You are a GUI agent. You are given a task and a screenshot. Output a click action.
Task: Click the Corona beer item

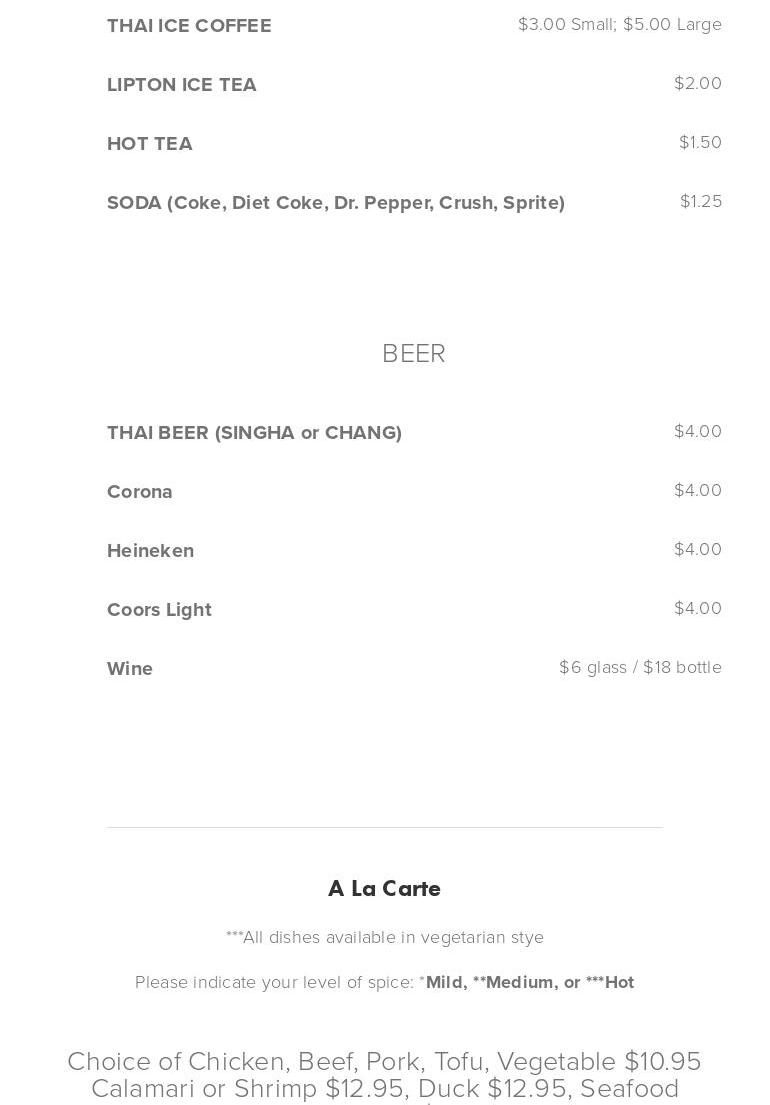click(139, 492)
